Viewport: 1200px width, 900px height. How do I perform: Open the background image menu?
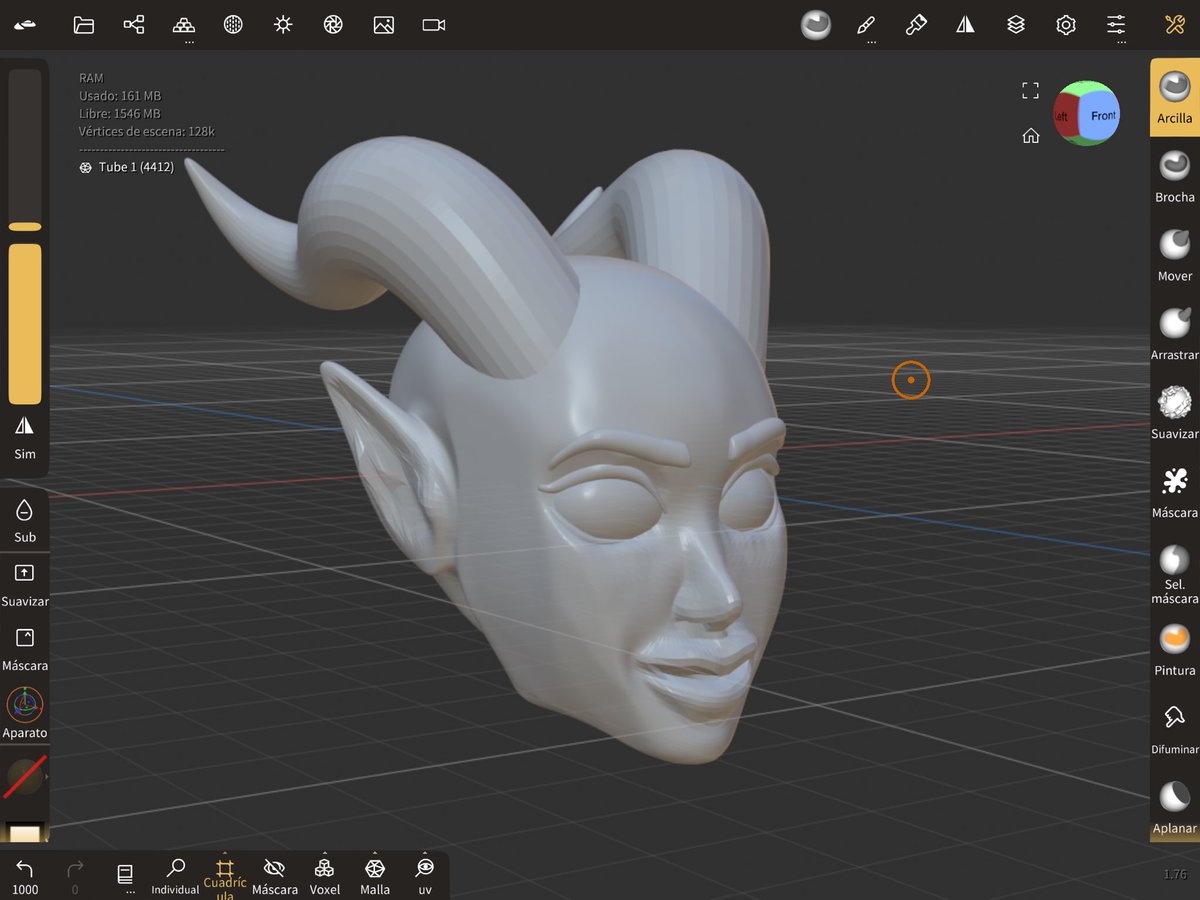click(x=383, y=25)
